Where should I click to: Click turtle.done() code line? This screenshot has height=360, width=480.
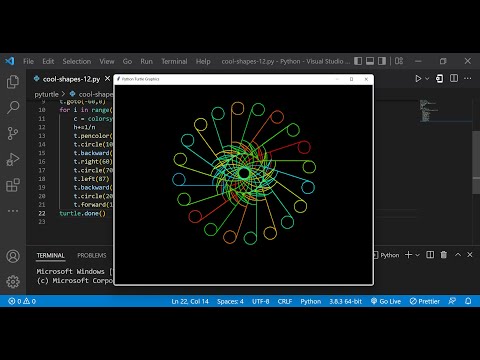pyautogui.click(x=83, y=213)
